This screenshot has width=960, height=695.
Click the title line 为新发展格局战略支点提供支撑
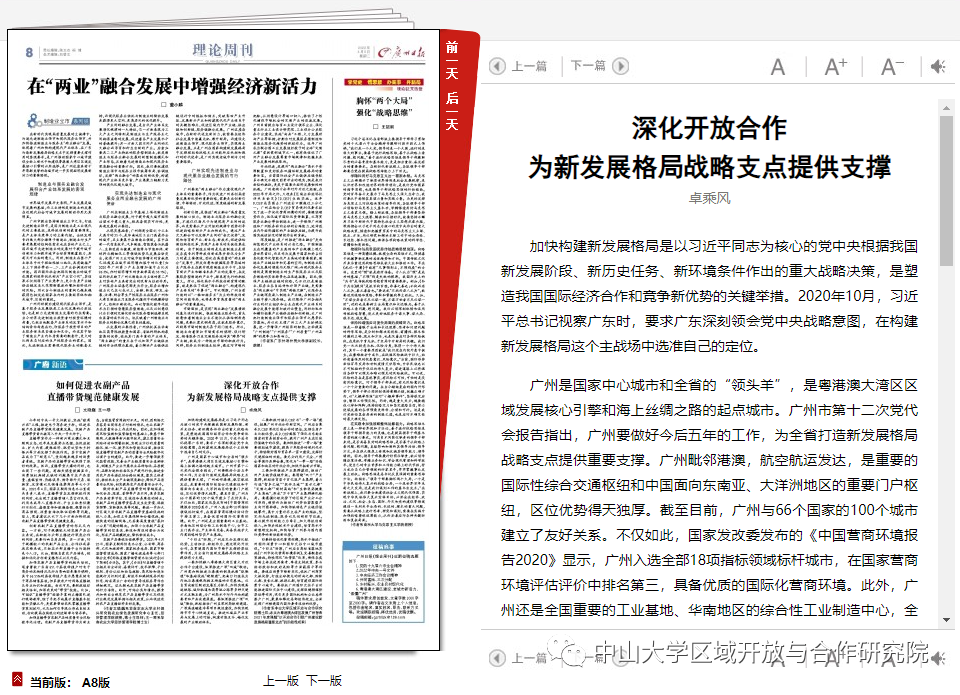[x=710, y=167]
